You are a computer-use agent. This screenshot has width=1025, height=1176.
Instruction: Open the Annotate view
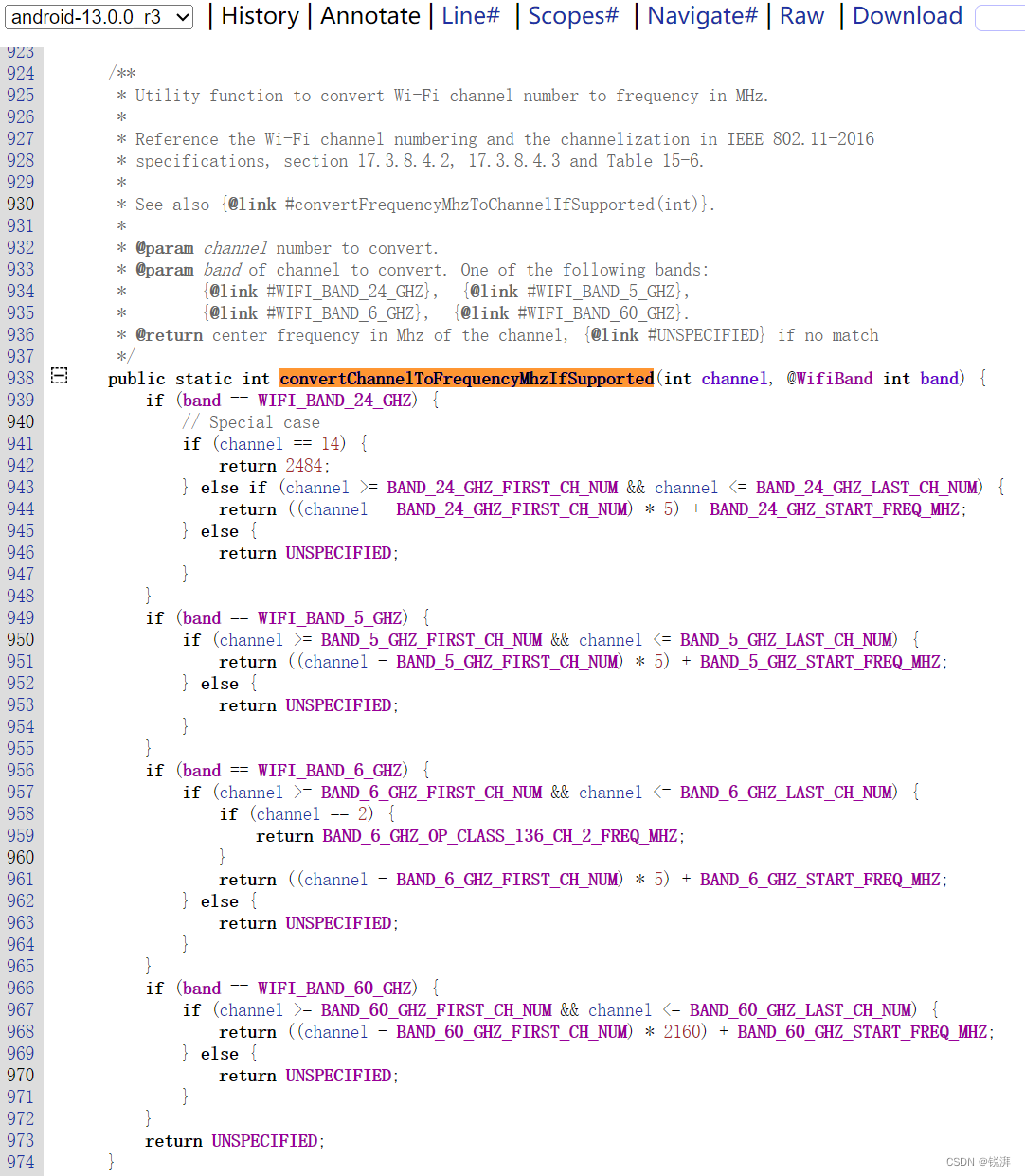(x=370, y=16)
